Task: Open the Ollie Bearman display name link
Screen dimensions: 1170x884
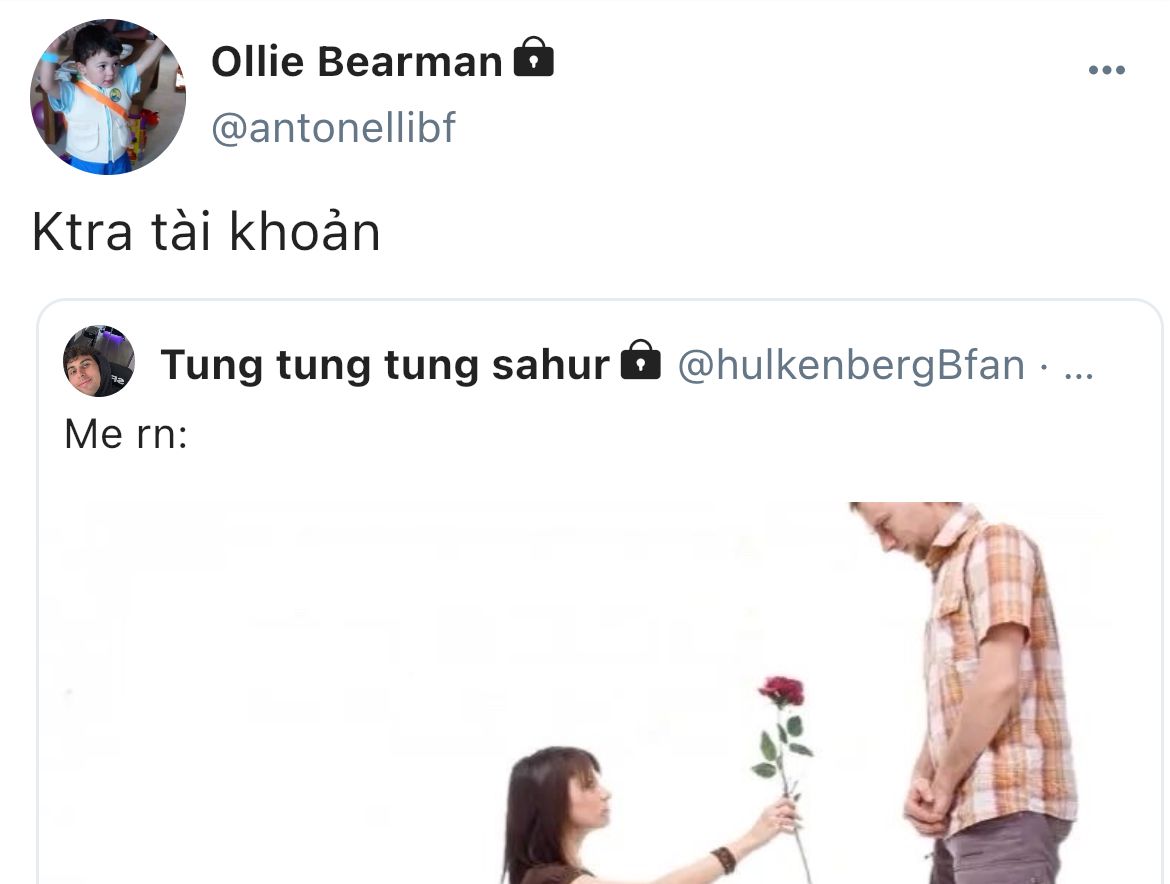Action: click(357, 61)
